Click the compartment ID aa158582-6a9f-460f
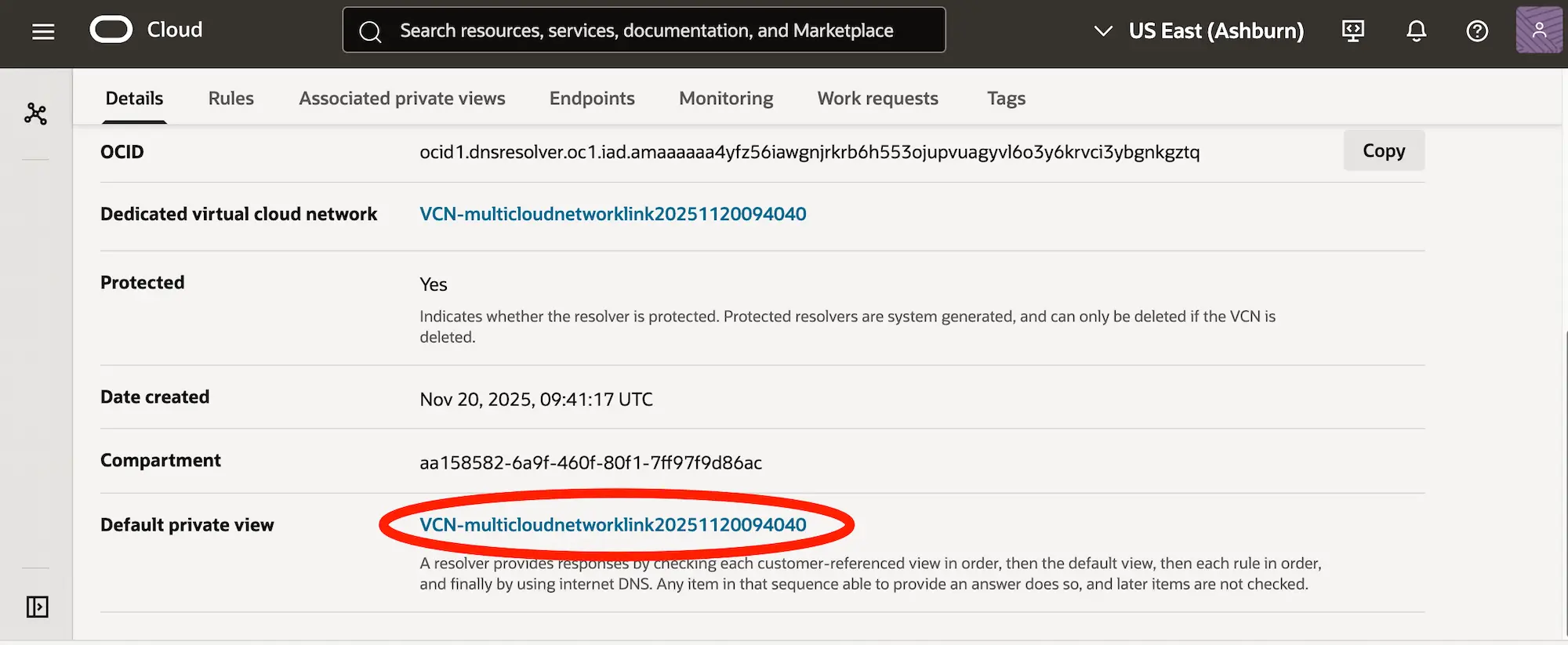Screen dimensions: 1568x645 click(x=590, y=463)
